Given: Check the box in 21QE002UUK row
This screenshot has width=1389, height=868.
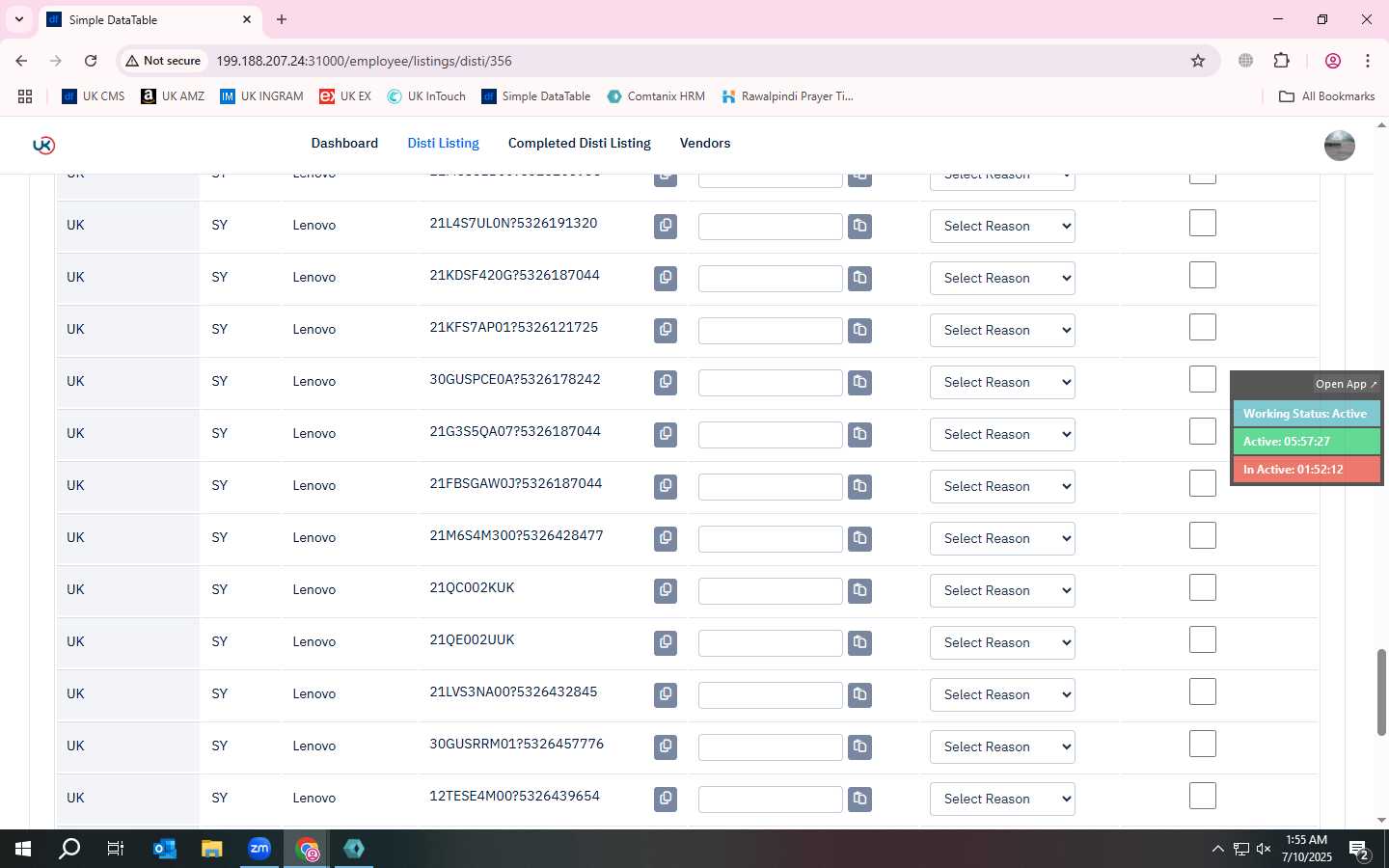Looking at the screenshot, I should pos(1203,639).
